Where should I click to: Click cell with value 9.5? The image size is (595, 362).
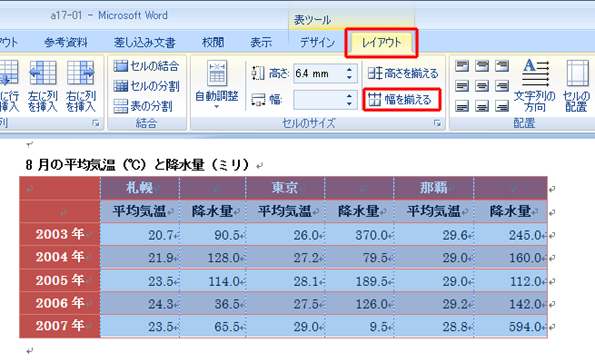pos(359,326)
